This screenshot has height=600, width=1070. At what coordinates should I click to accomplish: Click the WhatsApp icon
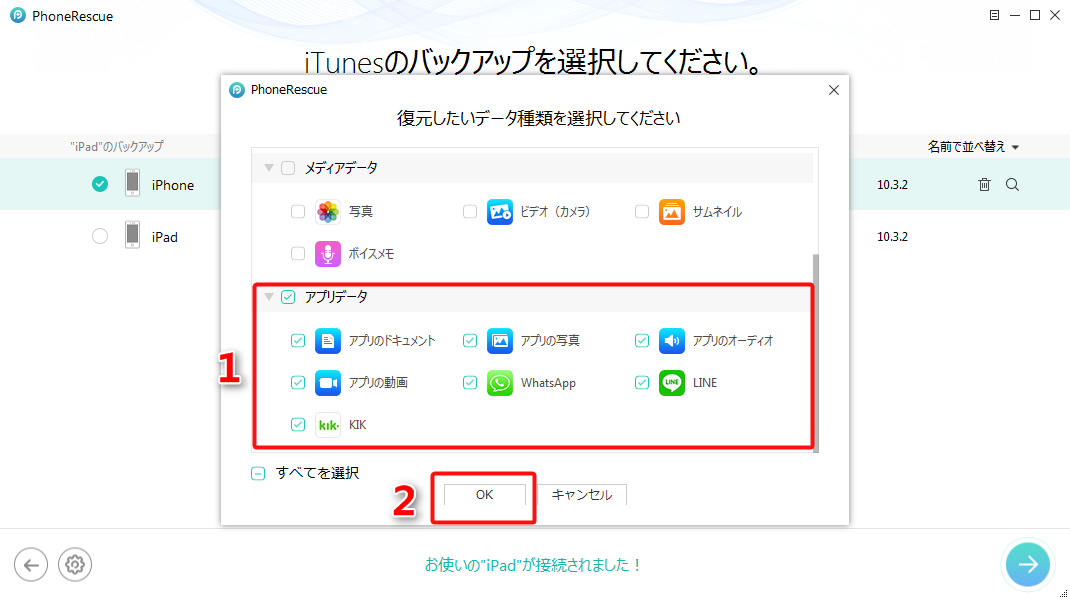point(500,383)
